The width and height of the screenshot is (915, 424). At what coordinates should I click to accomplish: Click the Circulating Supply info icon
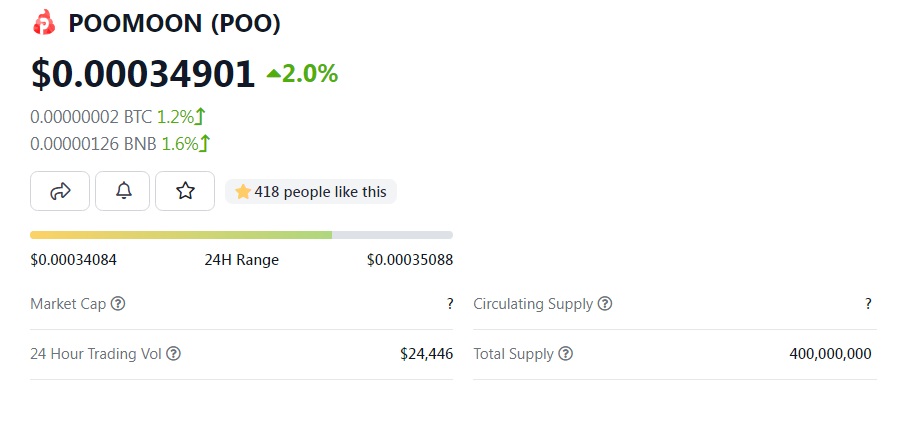605,304
